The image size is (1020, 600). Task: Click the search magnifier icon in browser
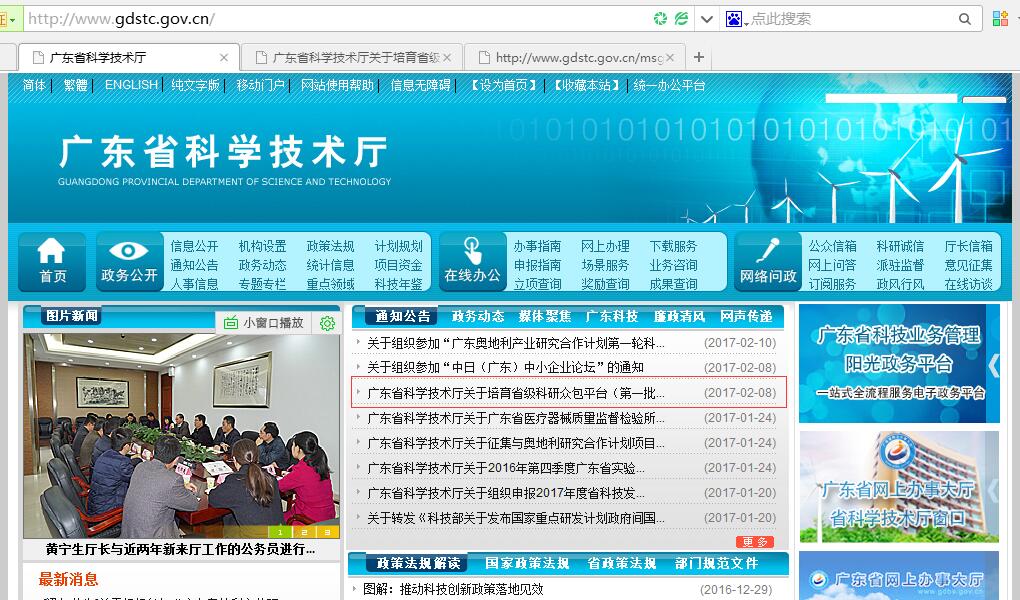pos(965,19)
